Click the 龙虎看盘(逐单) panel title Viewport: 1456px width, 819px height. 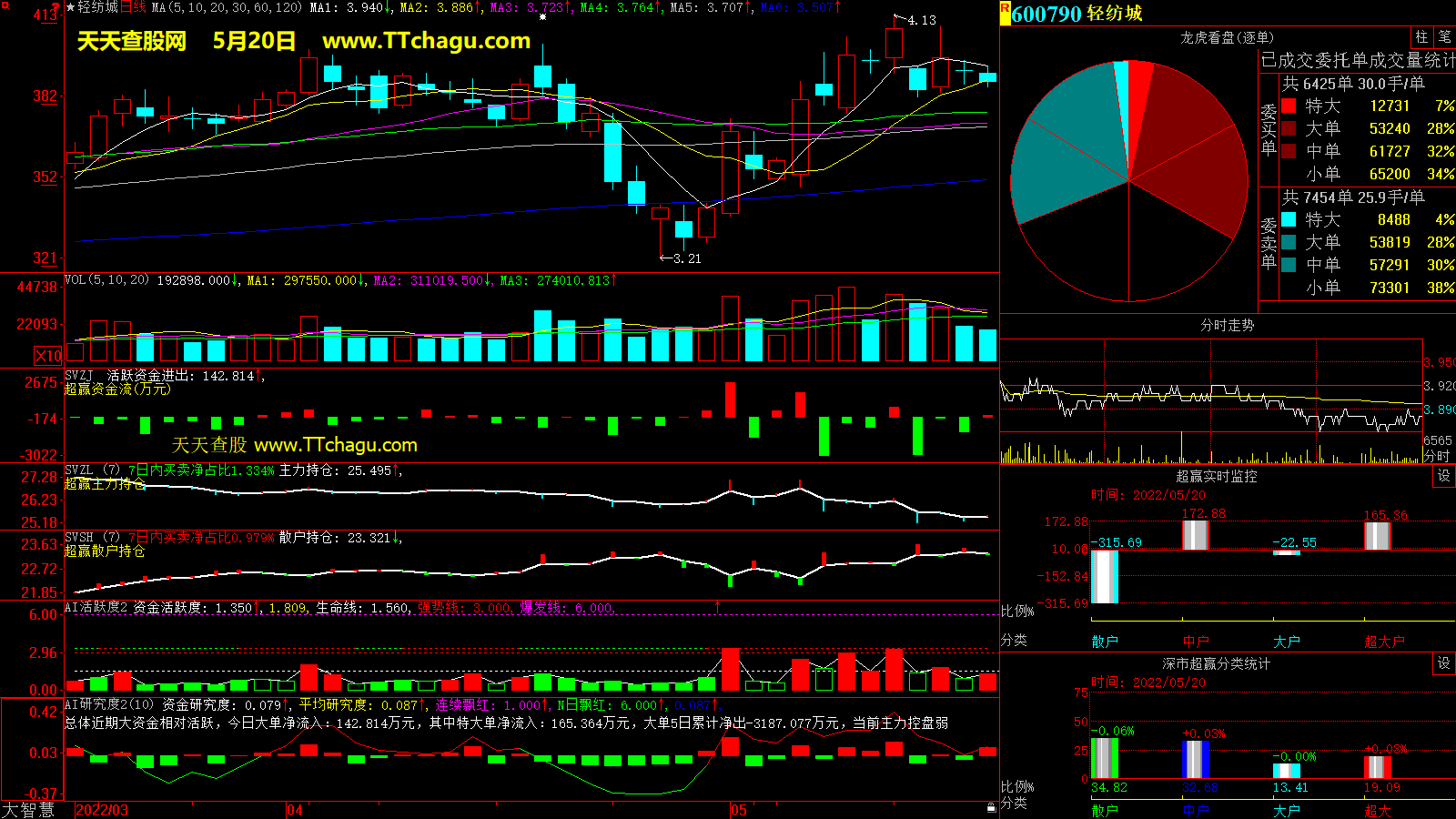click(x=1227, y=37)
